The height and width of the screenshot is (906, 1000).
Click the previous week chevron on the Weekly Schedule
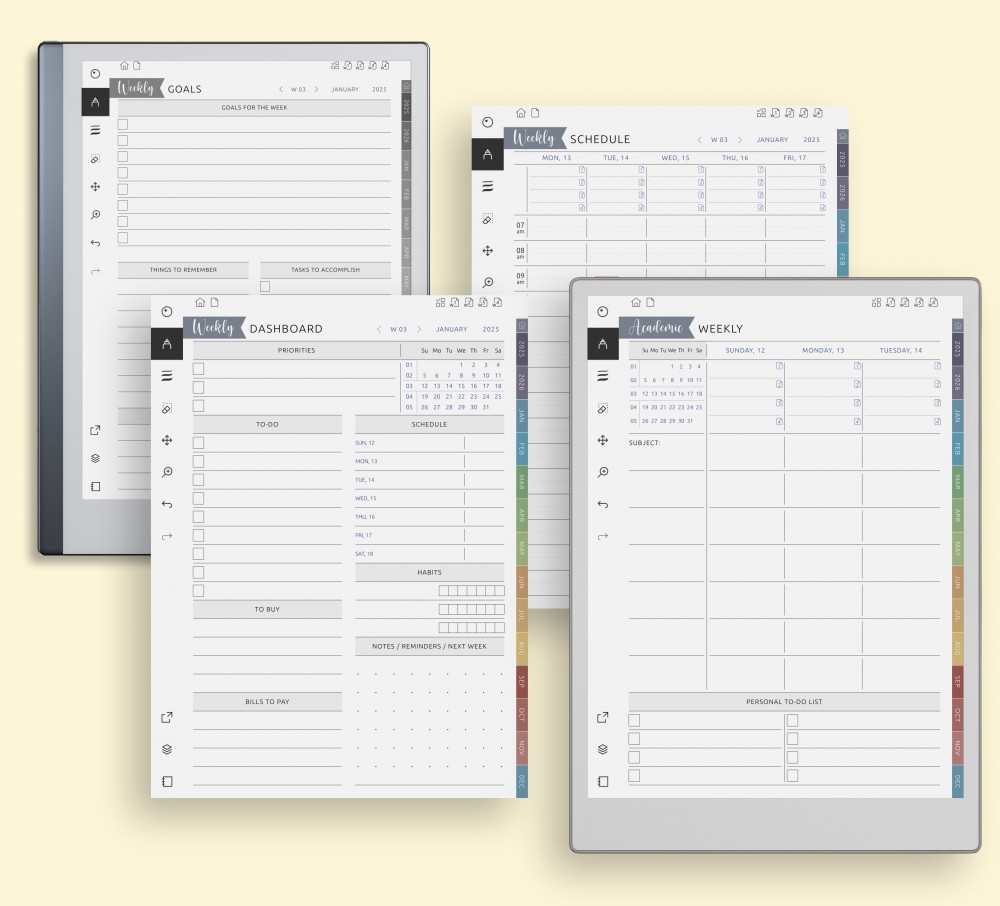pos(700,140)
